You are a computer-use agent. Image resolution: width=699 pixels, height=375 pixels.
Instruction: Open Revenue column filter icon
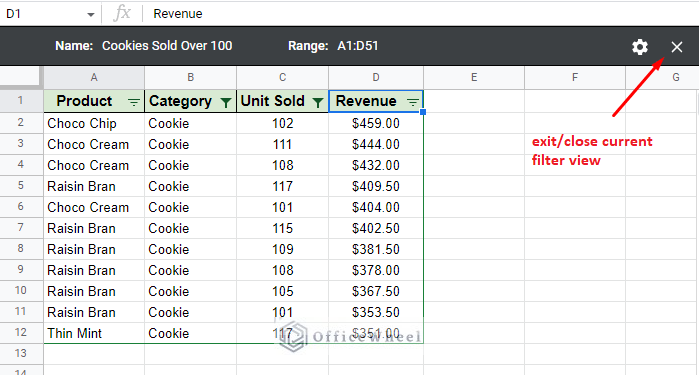[x=413, y=102]
